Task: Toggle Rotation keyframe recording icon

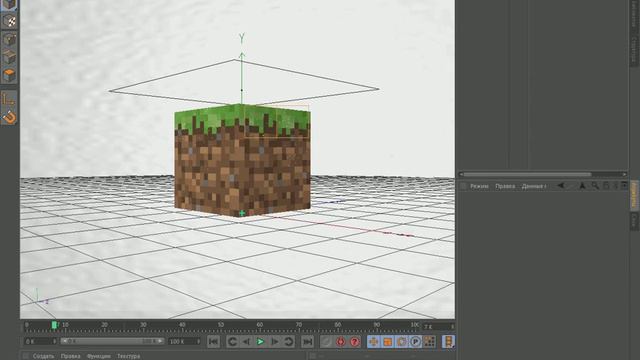Action: point(402,342)
